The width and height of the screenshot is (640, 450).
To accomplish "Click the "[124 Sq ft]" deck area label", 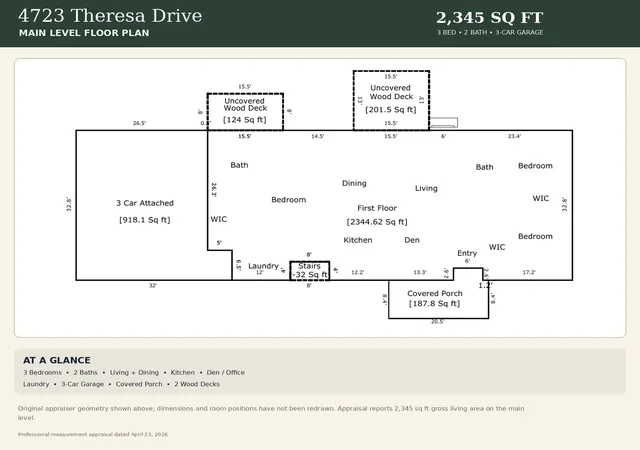I will (244, 120).
